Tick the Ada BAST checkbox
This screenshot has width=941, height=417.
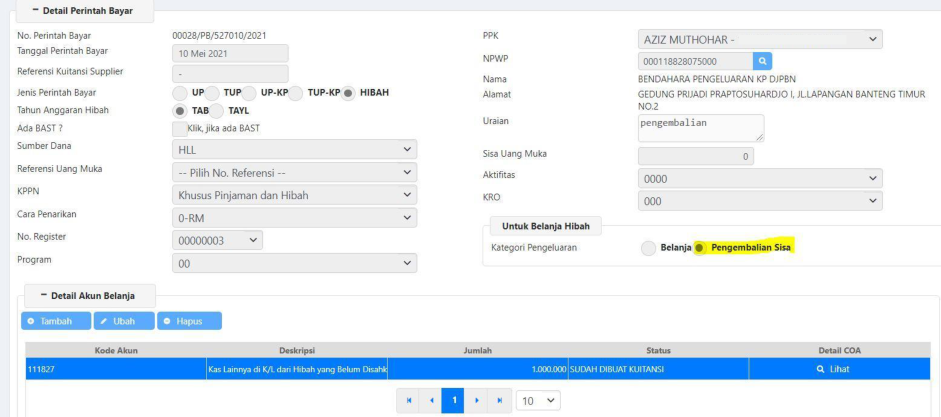[x=179, y=129]
